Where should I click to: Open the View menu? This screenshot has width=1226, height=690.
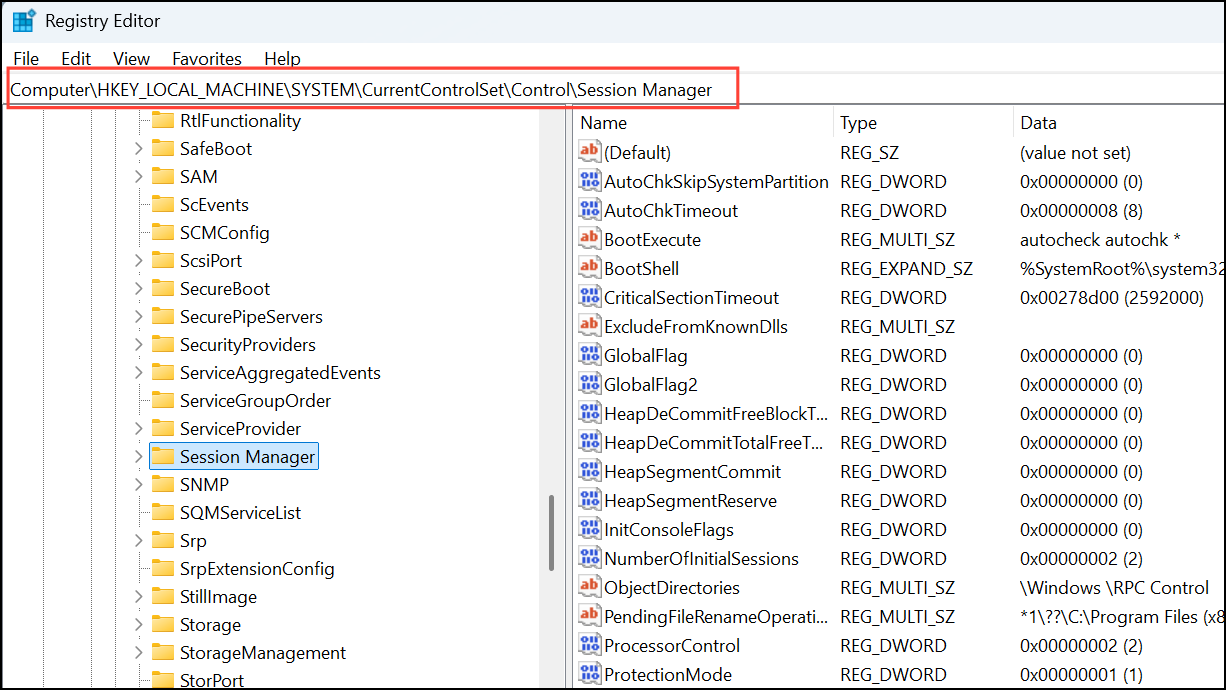[x=131, y=59]
